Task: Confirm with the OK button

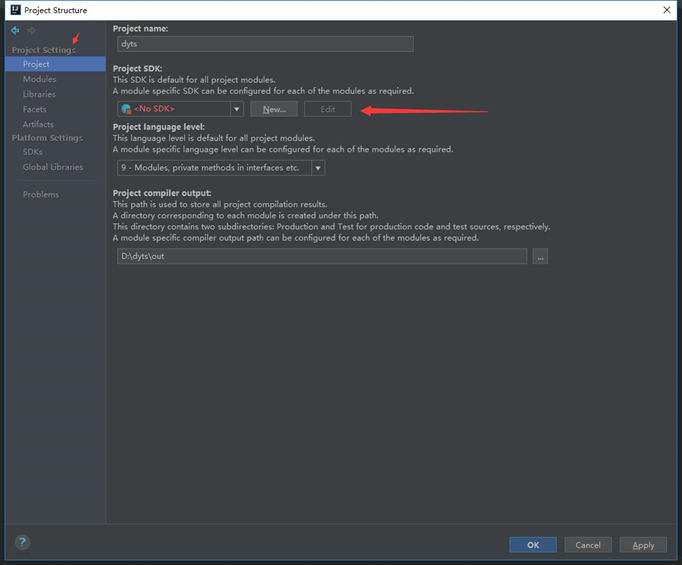Action: [x=533, y=545]
